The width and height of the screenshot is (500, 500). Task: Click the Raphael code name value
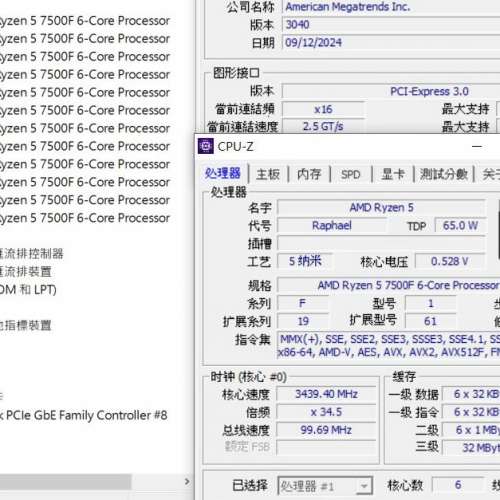[x=332, y=226]
